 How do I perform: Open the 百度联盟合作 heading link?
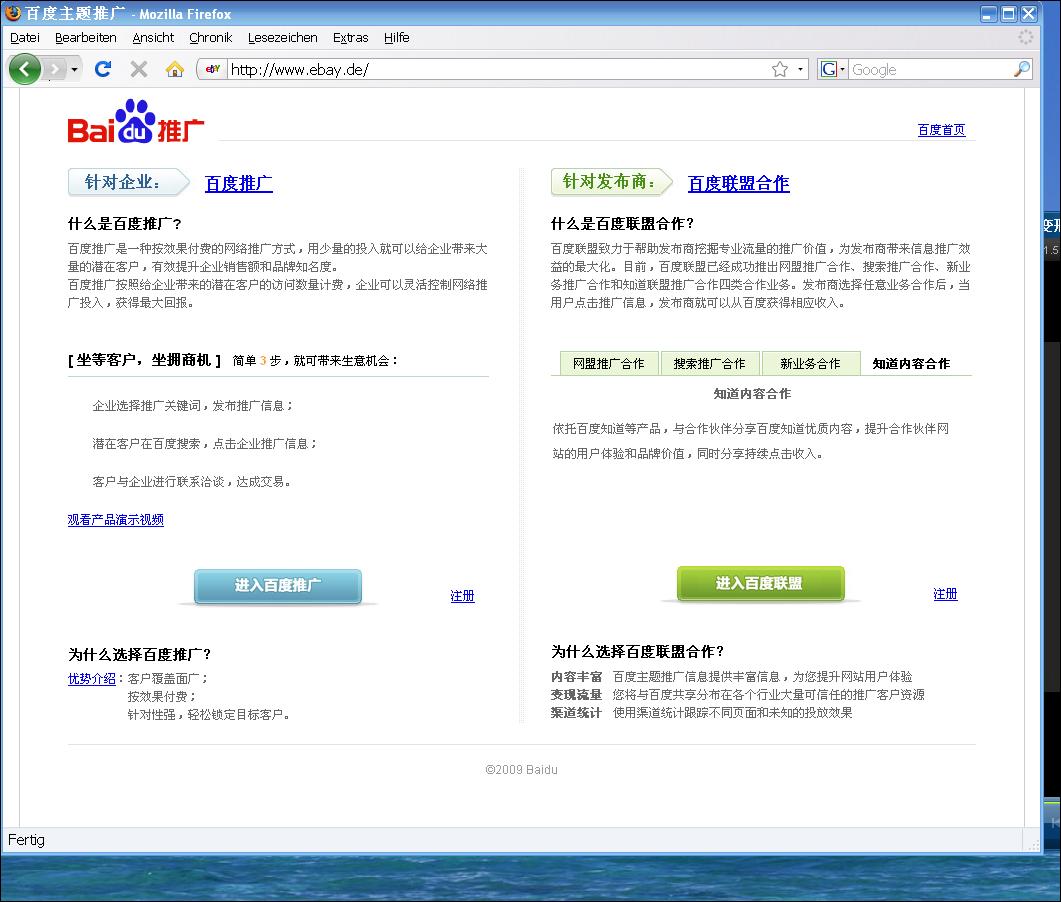(738, 183)
